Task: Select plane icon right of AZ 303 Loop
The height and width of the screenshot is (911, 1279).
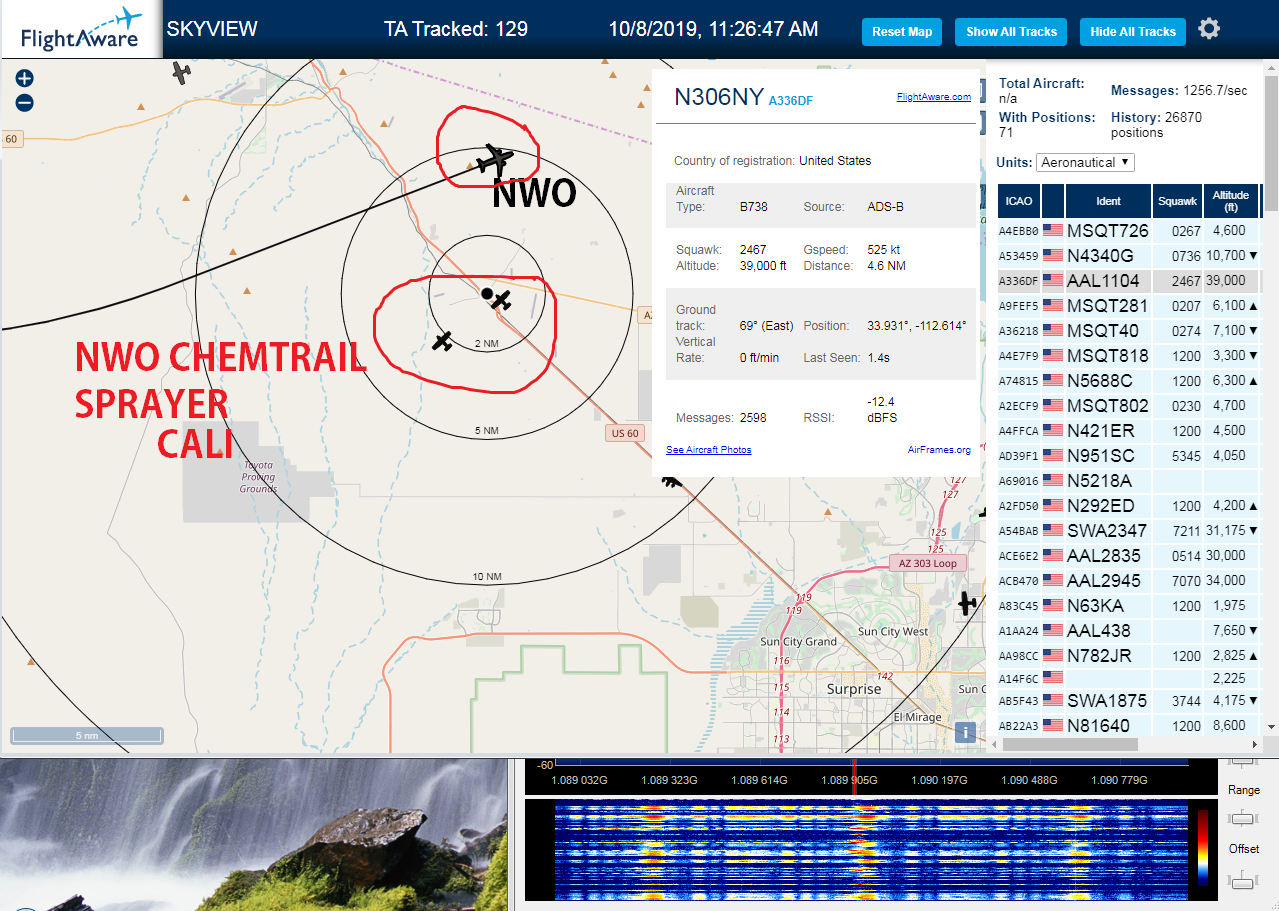Action: (x=966, y=602)
